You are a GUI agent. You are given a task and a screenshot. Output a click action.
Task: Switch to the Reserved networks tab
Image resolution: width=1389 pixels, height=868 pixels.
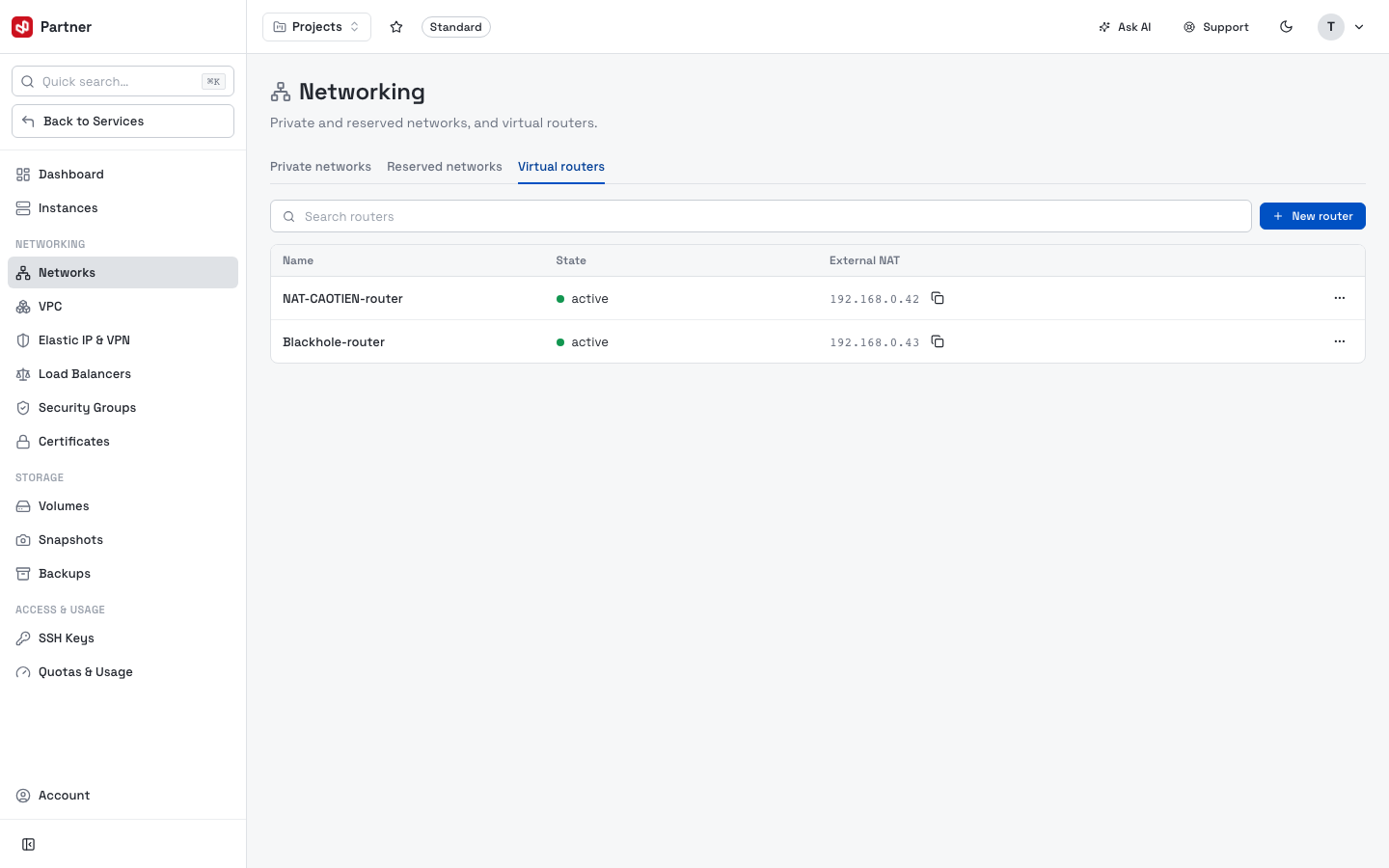445,167
